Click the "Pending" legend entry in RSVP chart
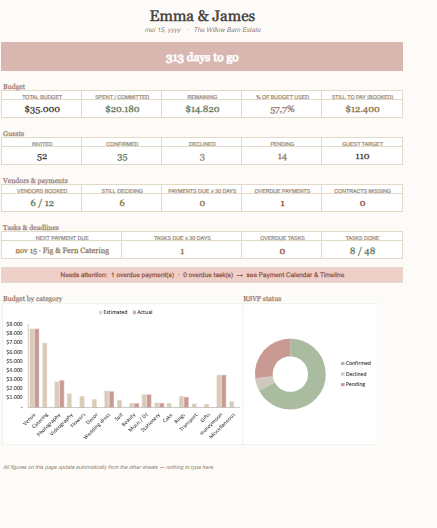This screenshot has width=437, height=528. 353,384
